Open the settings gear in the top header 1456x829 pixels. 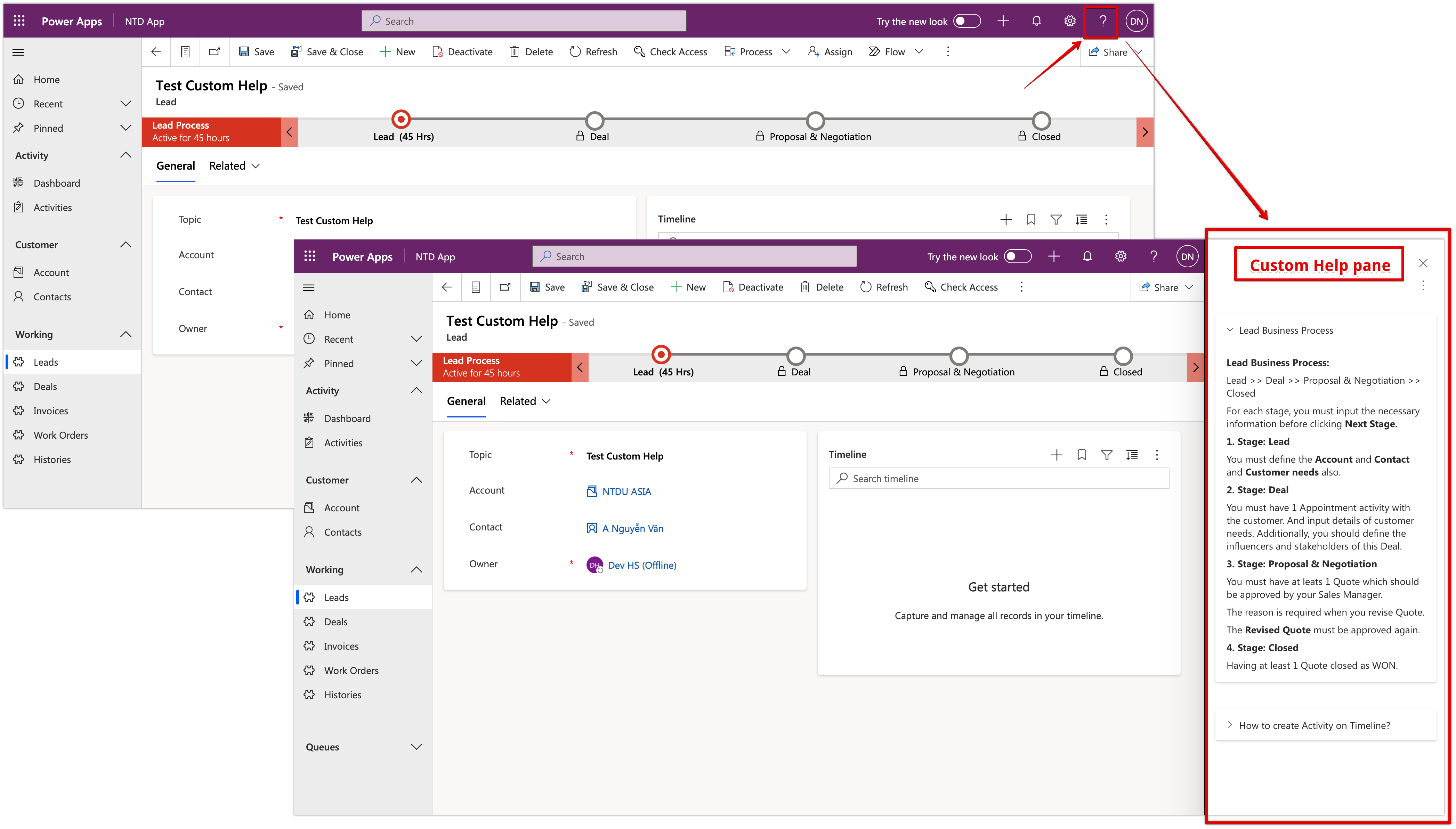1070,21
